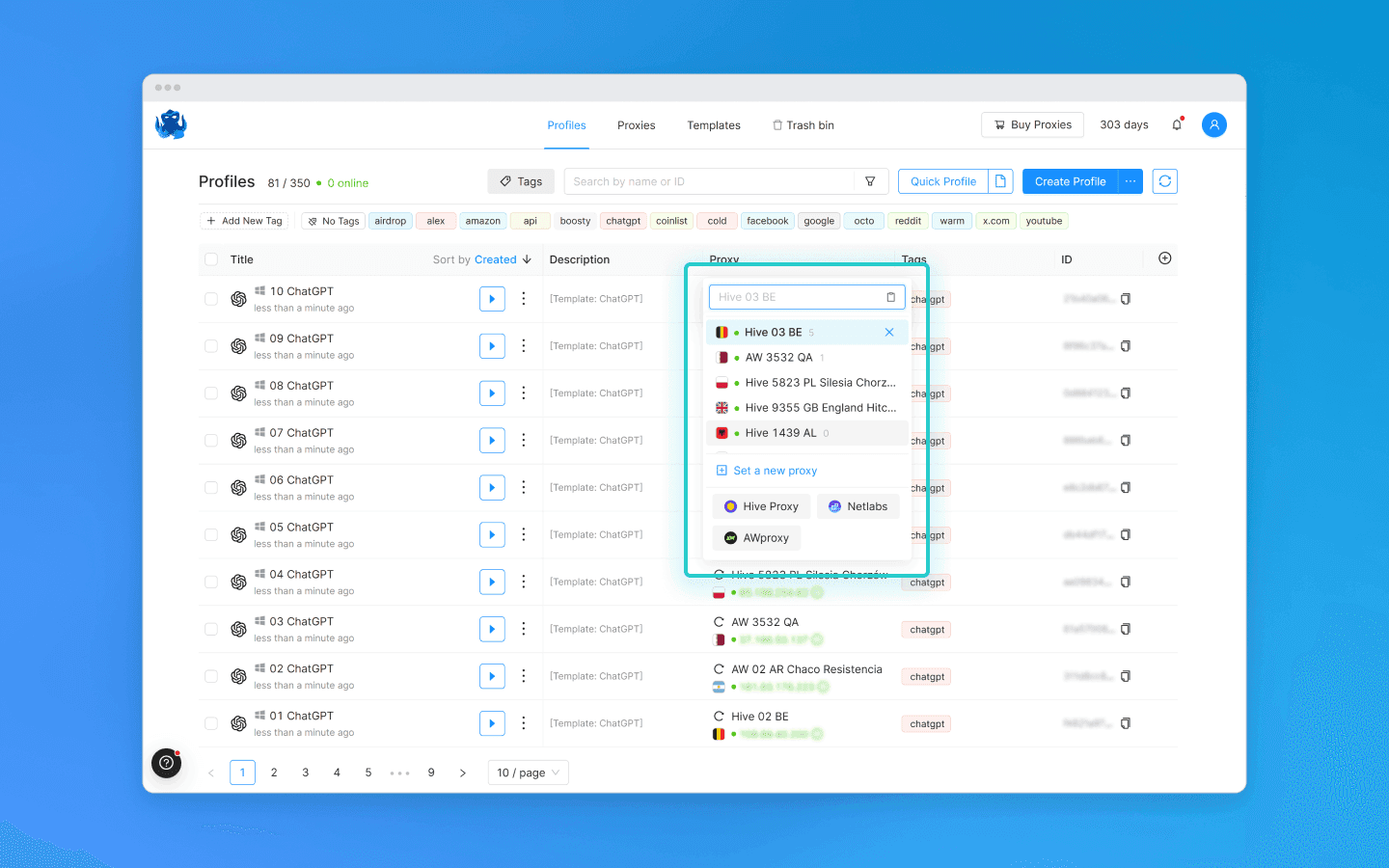
Task: Open the user account avatar
Action: [1214, 124]
